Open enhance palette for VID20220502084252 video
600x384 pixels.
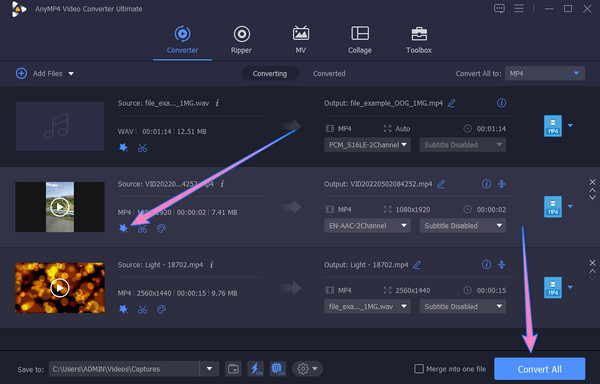pyautogui.click(x=161, y=229)
